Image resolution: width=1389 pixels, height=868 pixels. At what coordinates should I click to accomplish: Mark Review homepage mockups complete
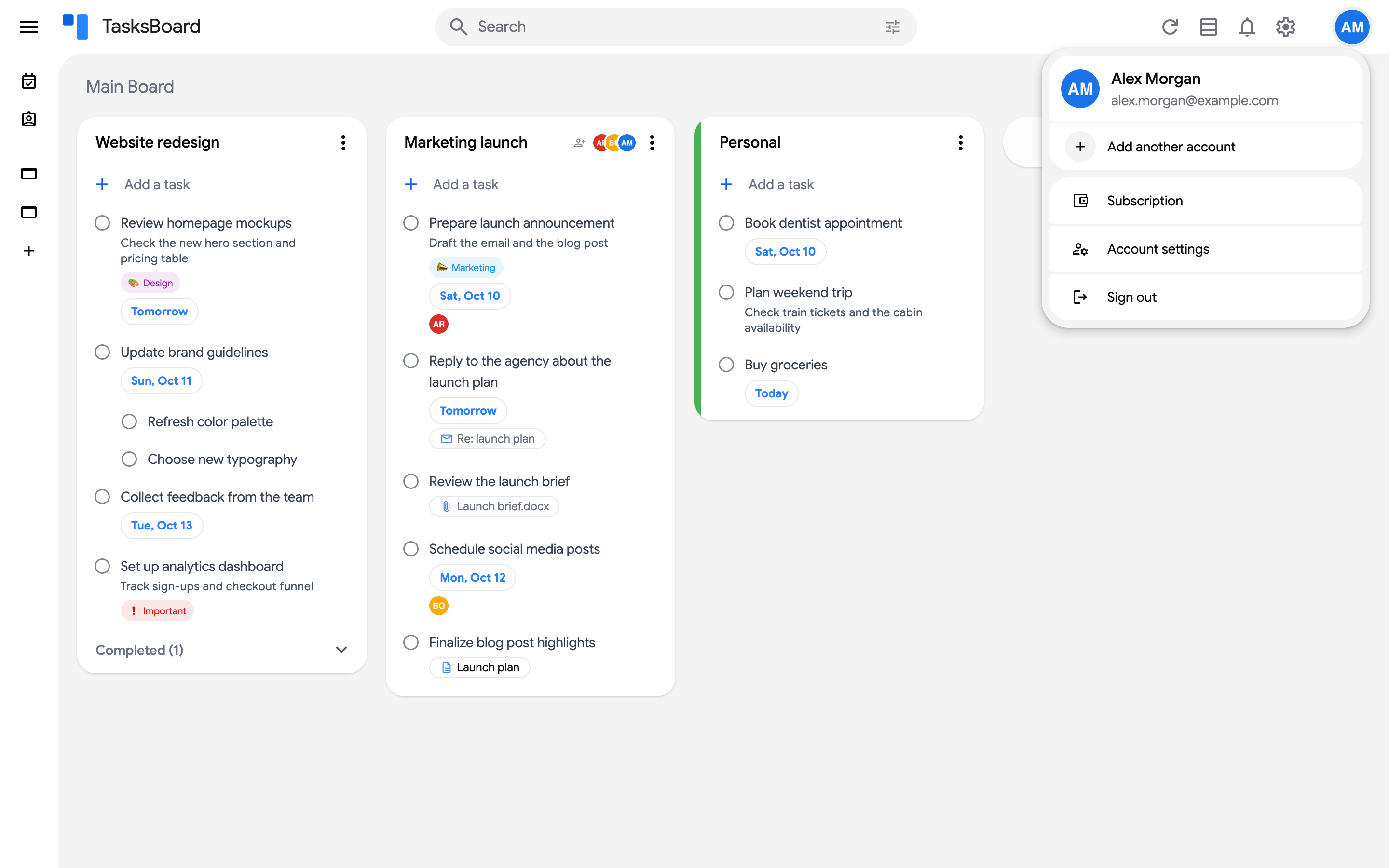[x=102, y=223]
